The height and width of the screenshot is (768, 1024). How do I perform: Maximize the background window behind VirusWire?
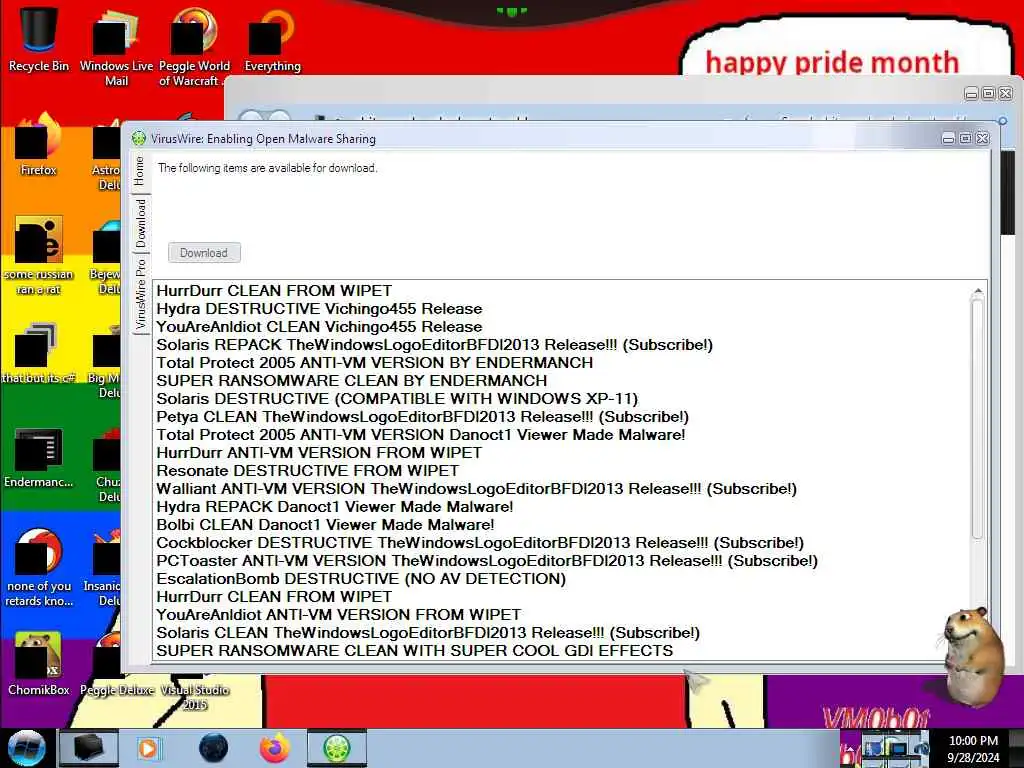click(x=989, y=93)
